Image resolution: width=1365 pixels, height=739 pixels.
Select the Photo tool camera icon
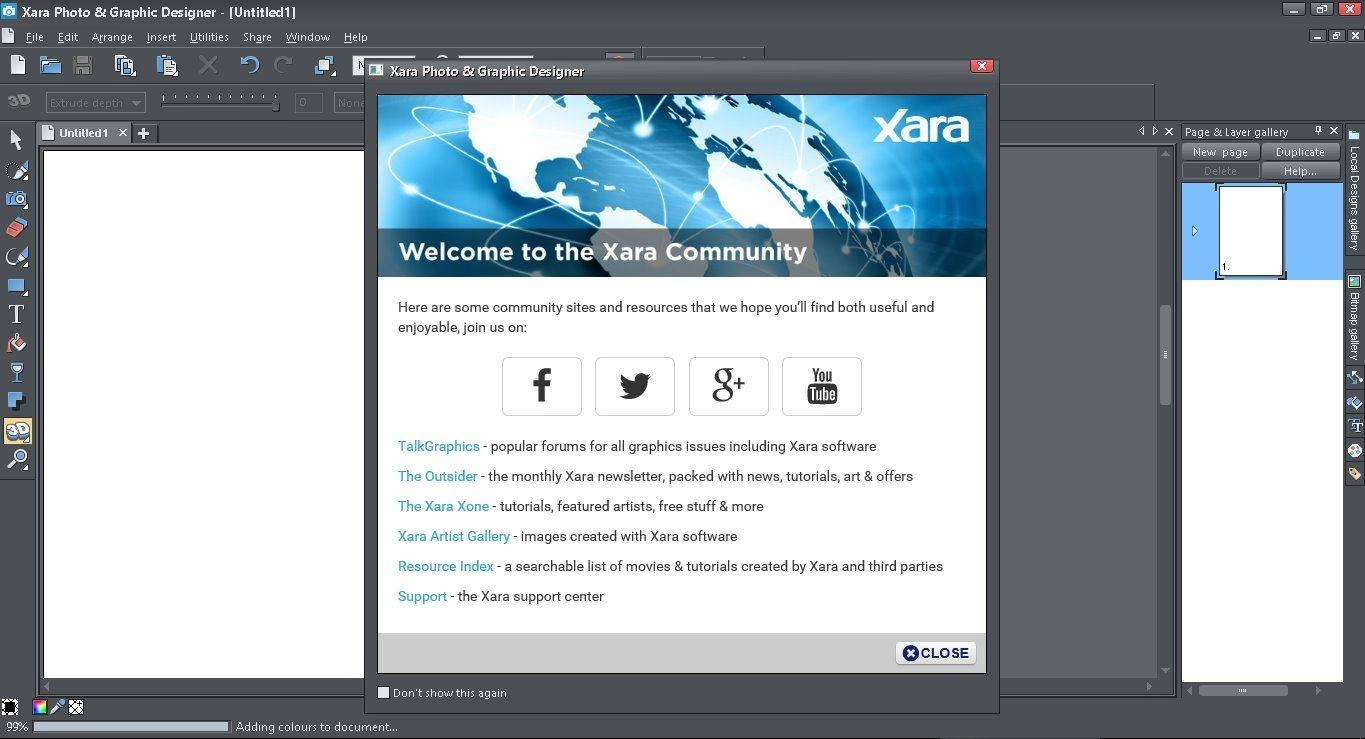[x=16, y=198]
